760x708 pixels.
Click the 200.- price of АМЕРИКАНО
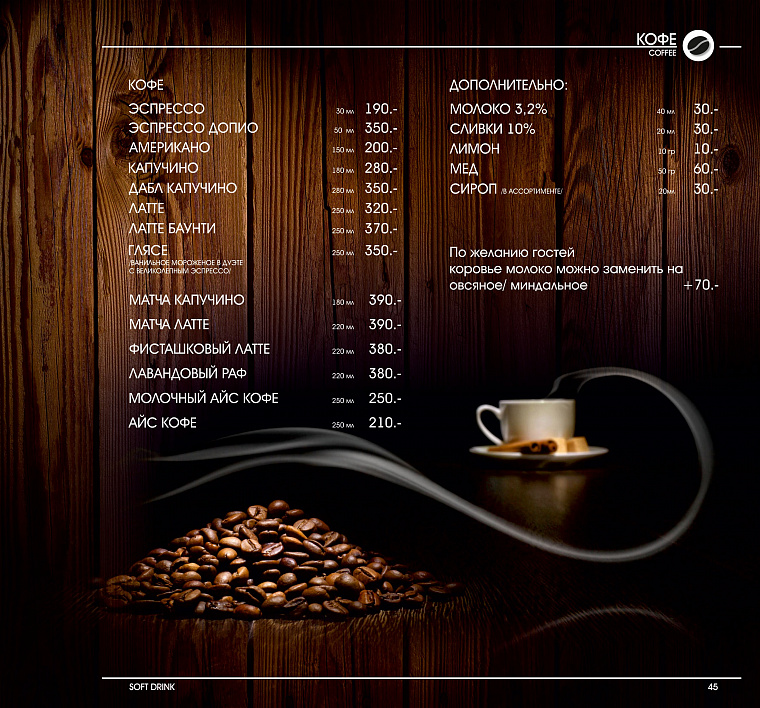pos(381,147)
